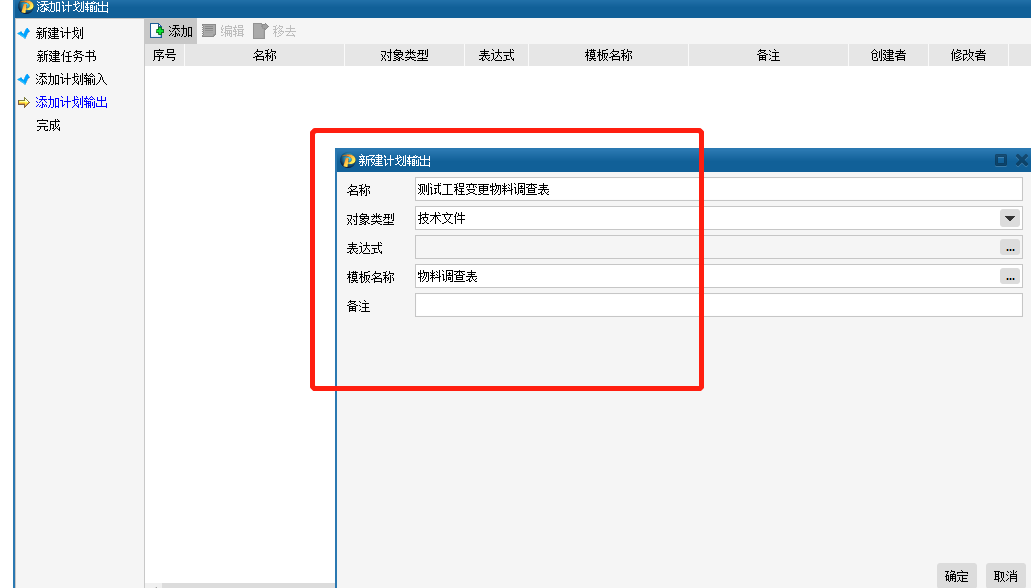1031x588 pixels.
Task: Select the 新建任务书 wizard step
Action: [66, 56]
